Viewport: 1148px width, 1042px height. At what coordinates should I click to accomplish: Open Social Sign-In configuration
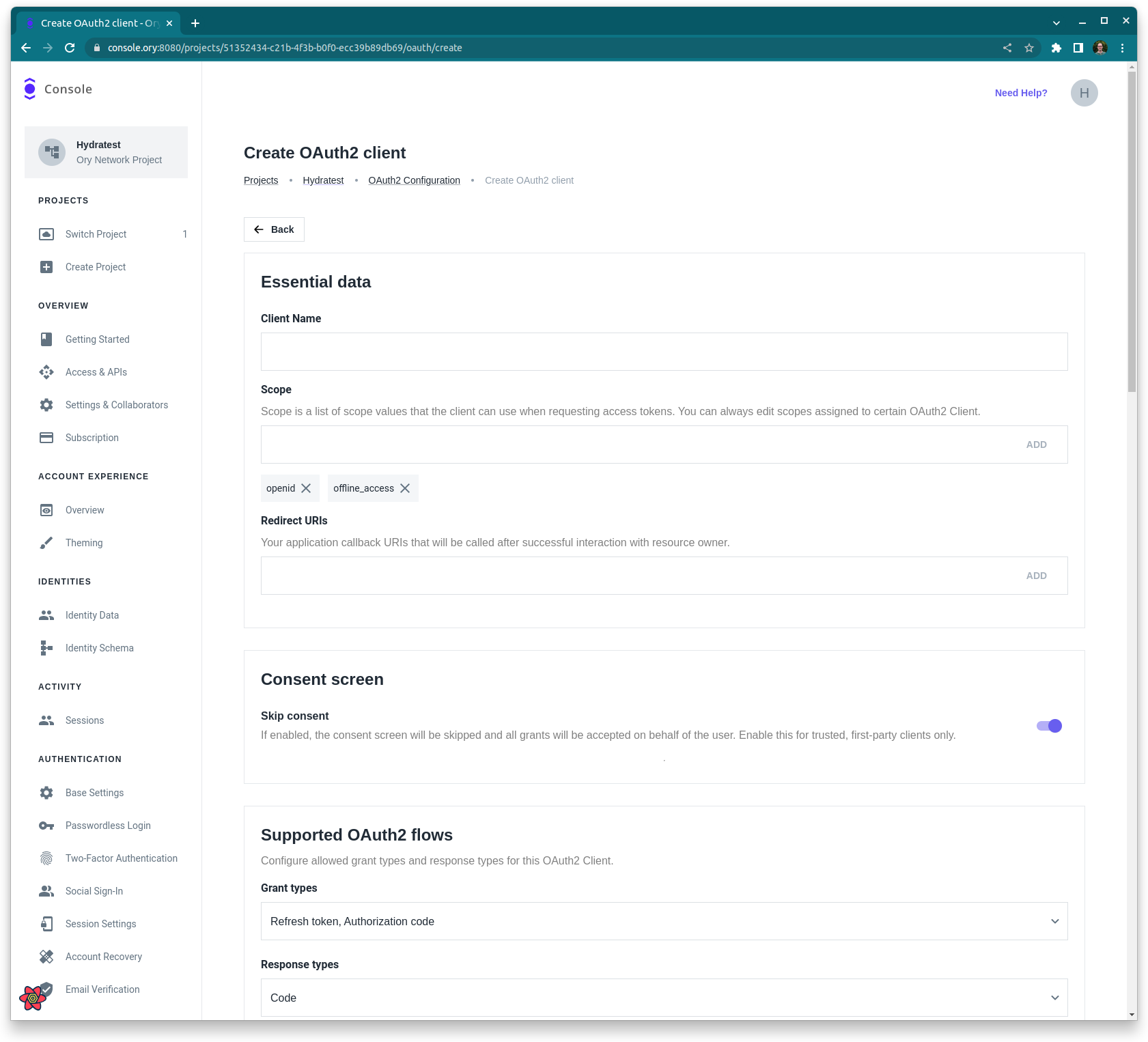(94, 891)
